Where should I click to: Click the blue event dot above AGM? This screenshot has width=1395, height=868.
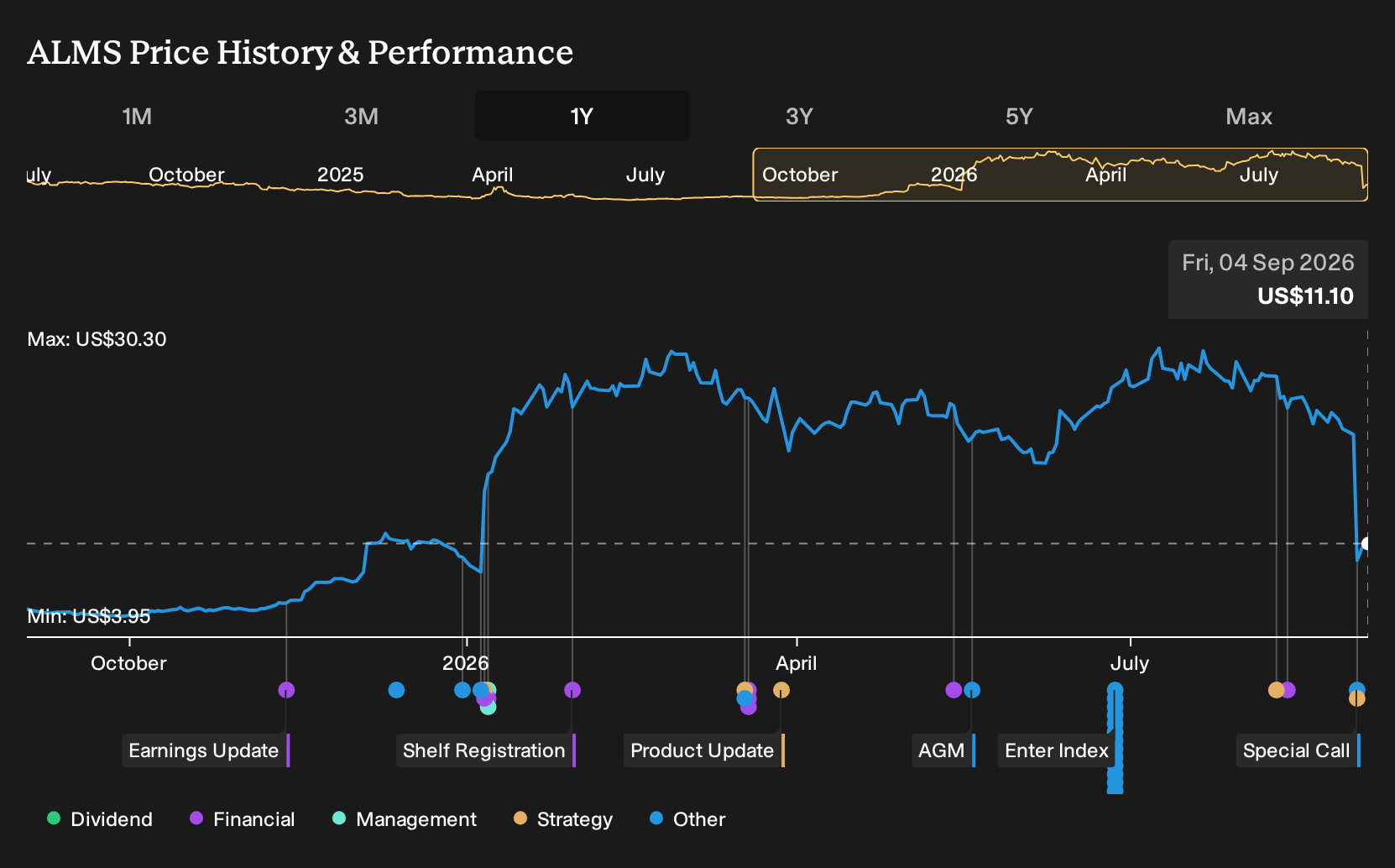[972, 690]
